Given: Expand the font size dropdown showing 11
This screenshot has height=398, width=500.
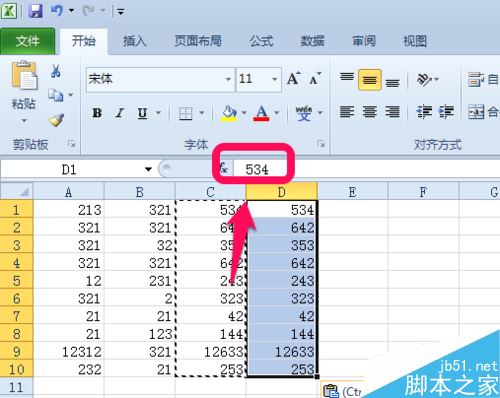Looking at the screenshot, I should (275, 79).
